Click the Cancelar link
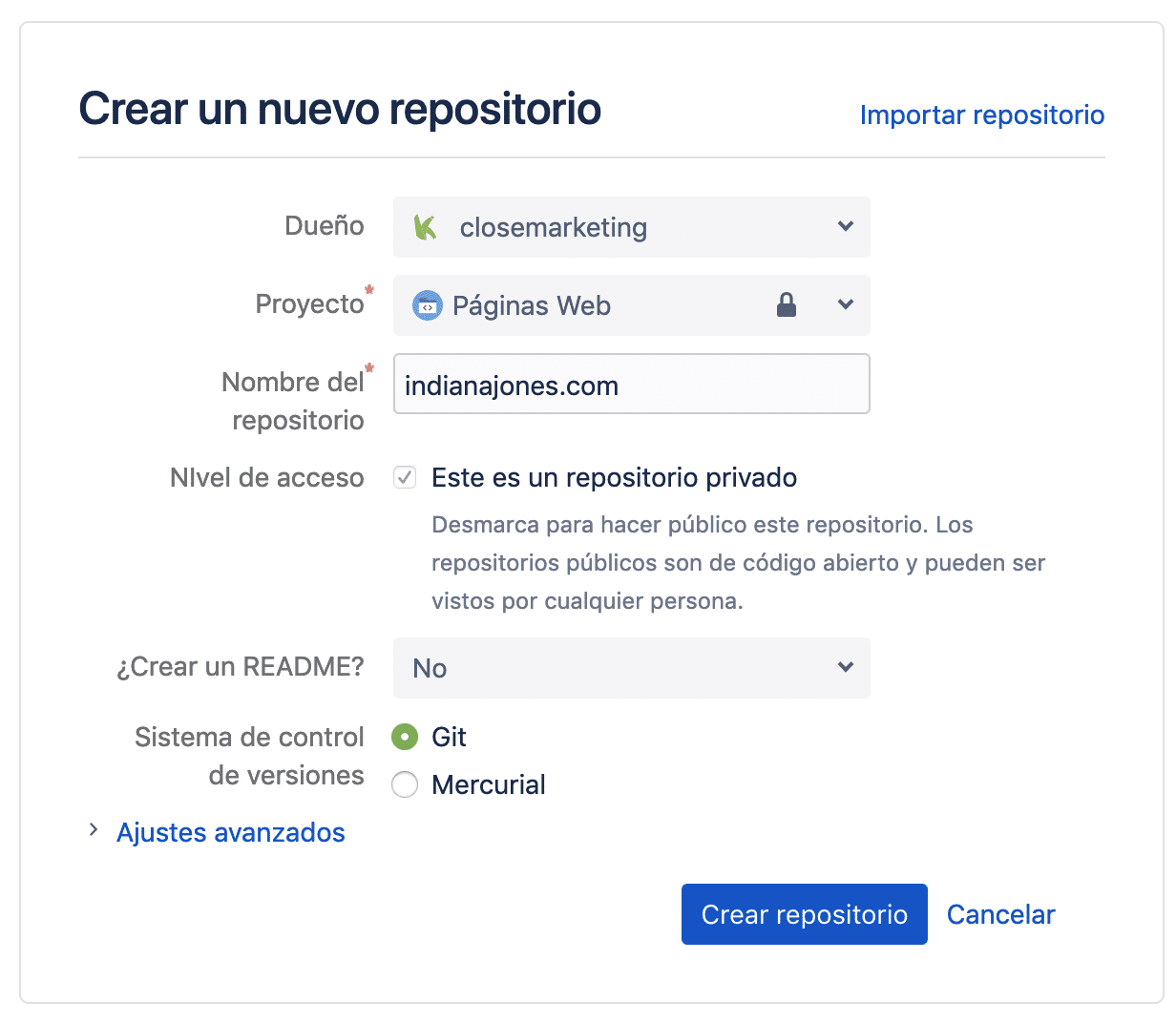1176x1023 pixels. pyautogui.click(x=1000, y=914)
